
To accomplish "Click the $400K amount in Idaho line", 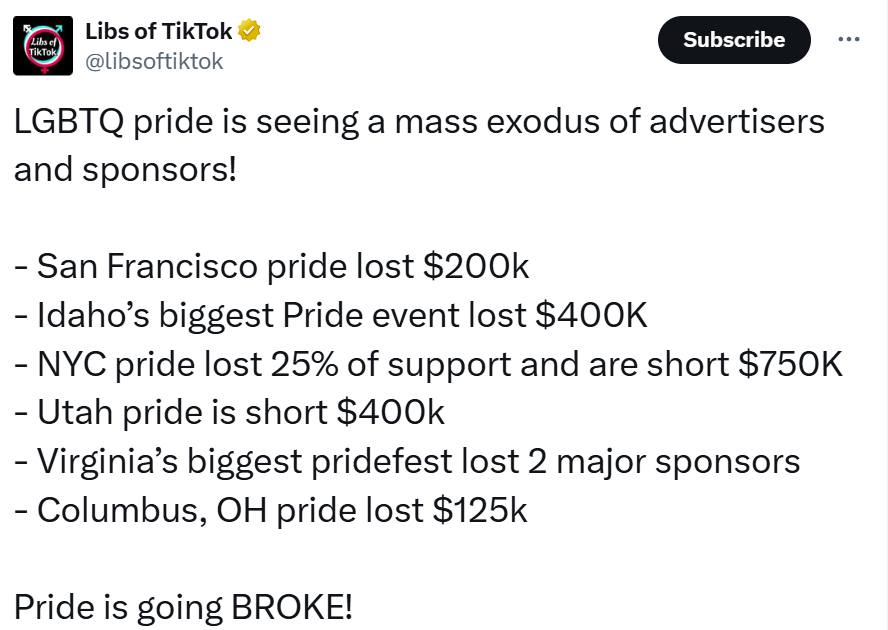I will pyautogui.click(x=591, y=316).
